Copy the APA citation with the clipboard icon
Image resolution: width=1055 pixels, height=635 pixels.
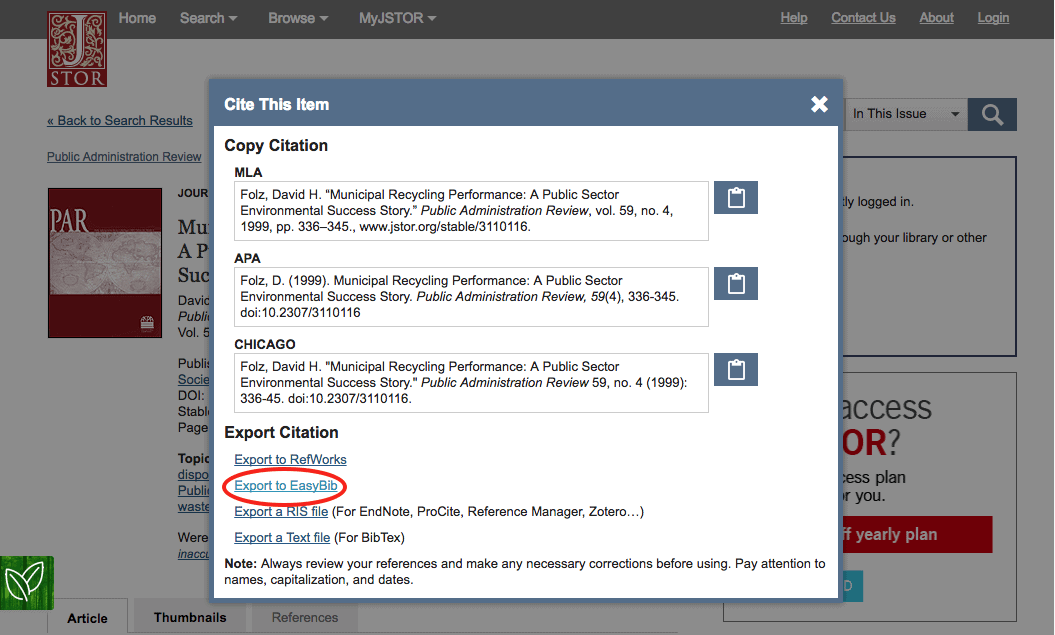[735, 283]
